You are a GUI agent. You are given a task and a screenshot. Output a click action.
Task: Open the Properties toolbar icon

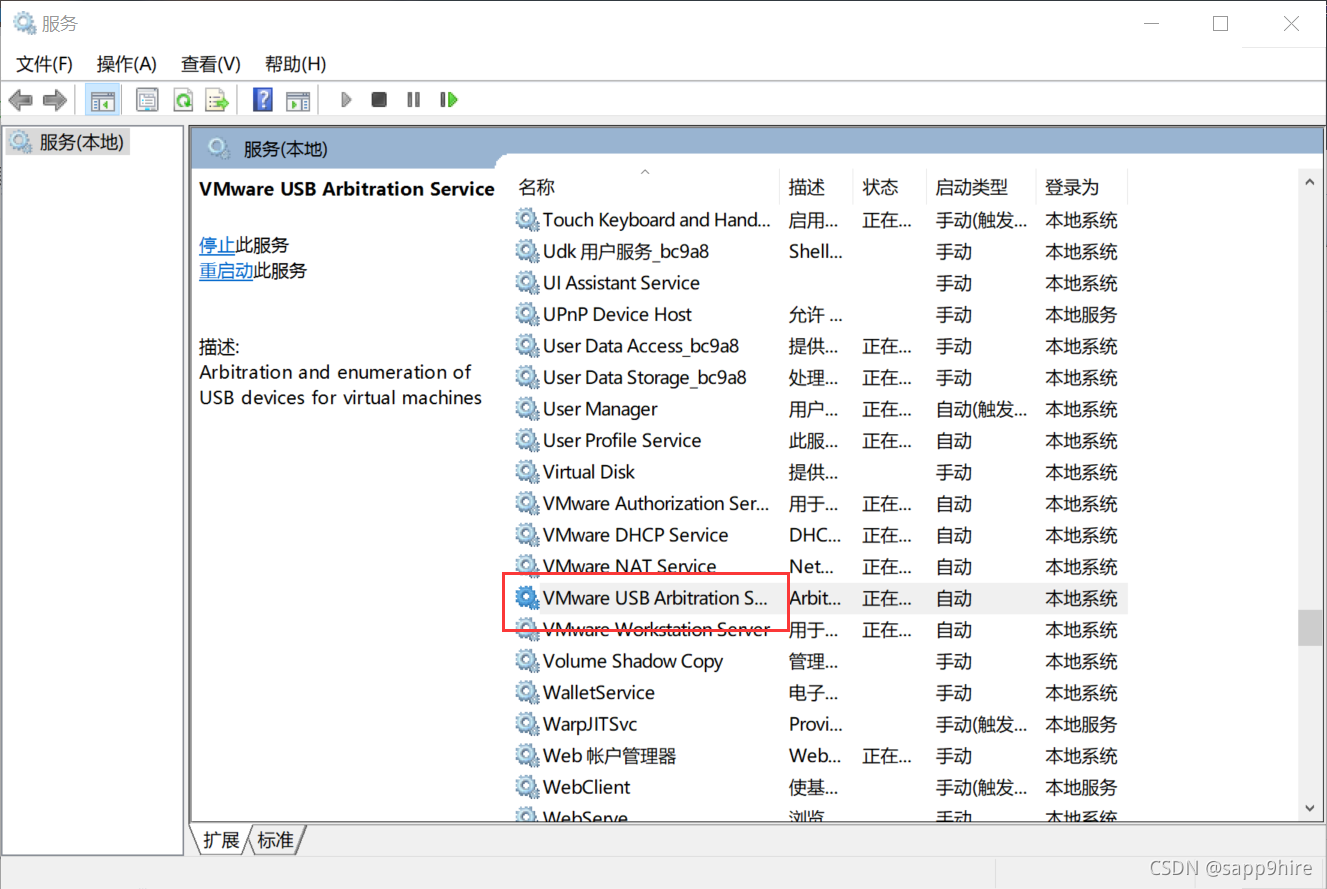tap(148, 100)
